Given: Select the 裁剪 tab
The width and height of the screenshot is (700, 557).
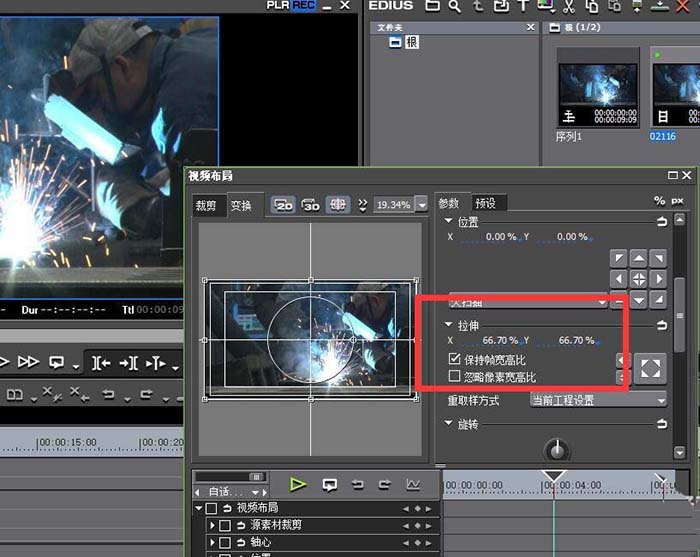Looking at the screenshot, I should (x=206, y=204).
